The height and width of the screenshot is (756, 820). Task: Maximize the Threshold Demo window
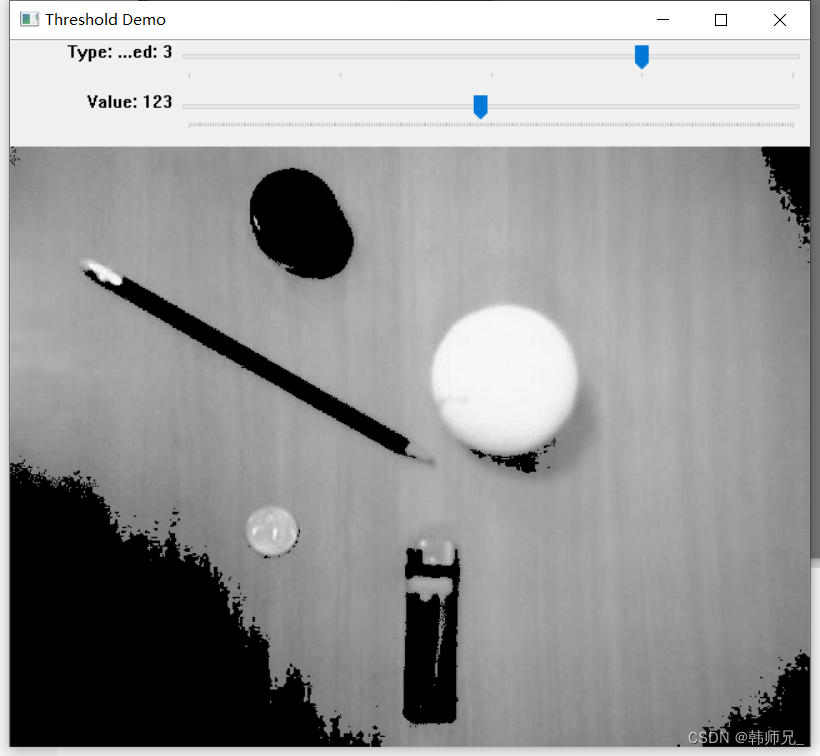point(721,19)
